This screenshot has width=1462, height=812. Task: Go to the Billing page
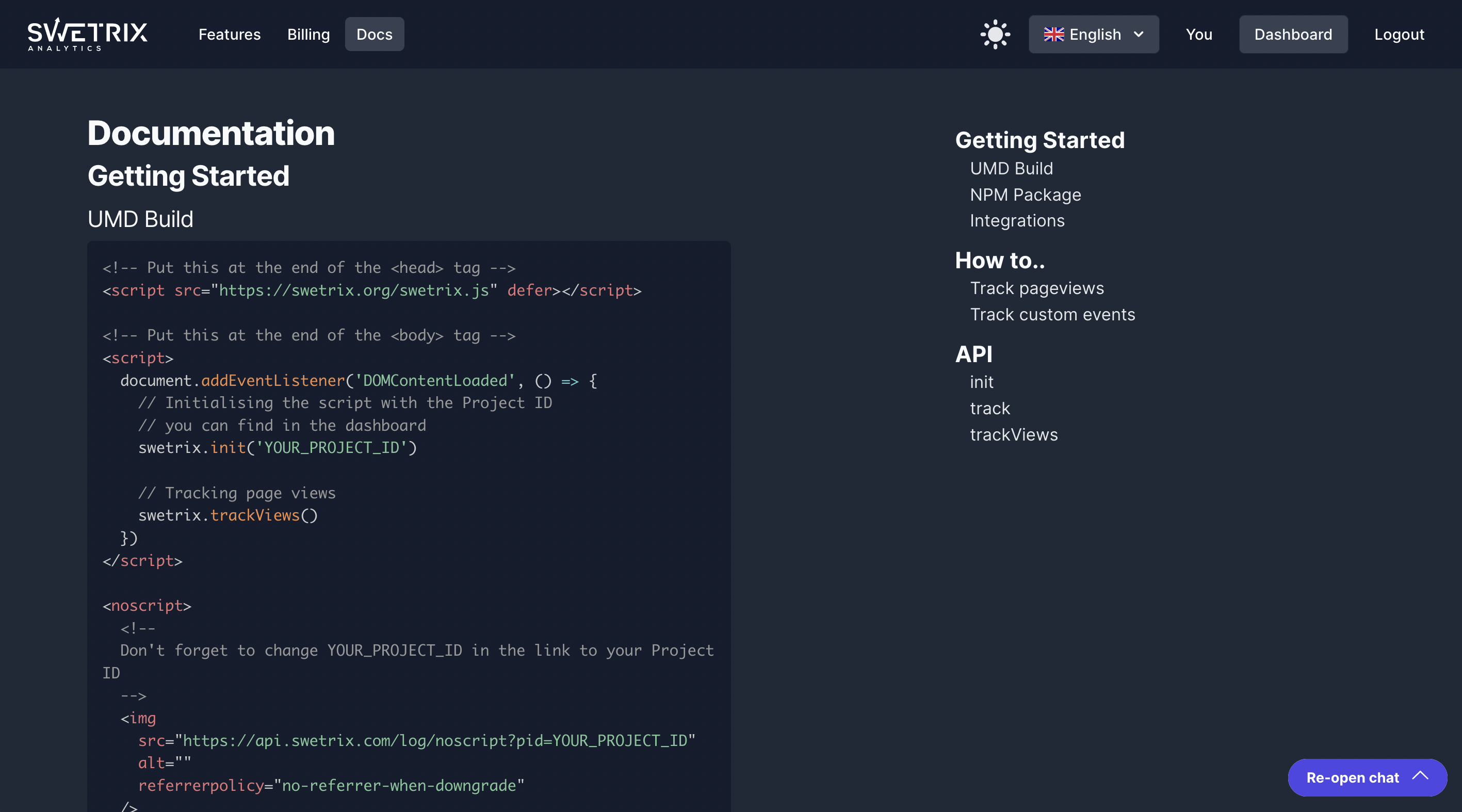(308, 35)
